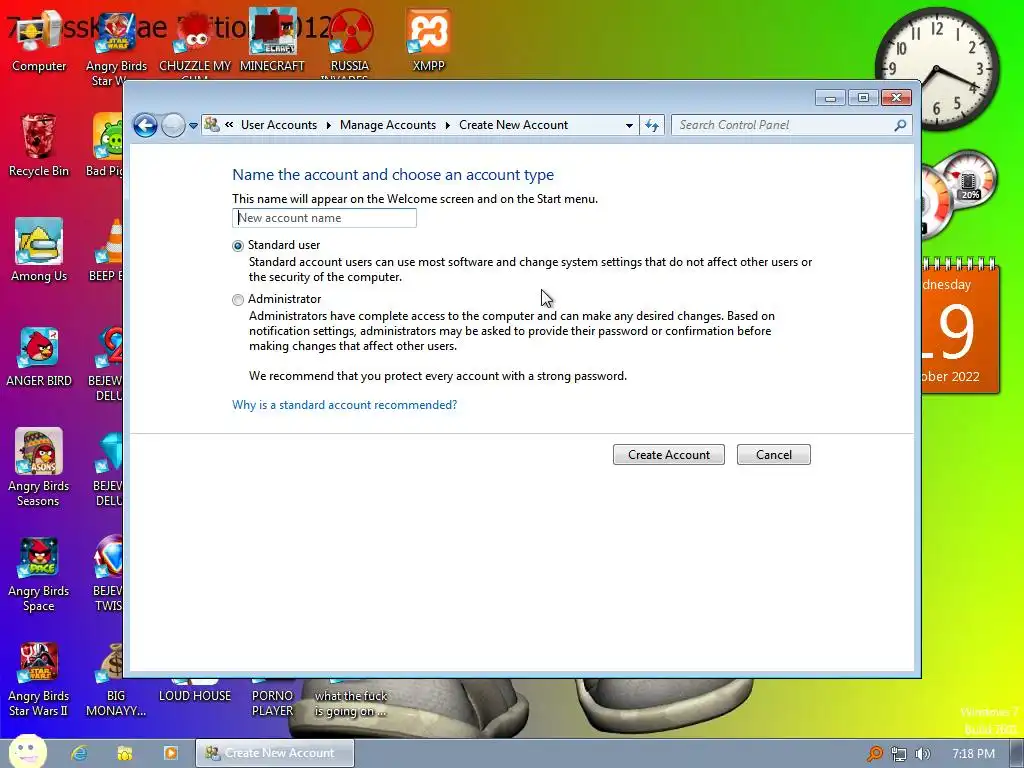Open the BEEP desktop icon with traffic cone
This screenshot has width=1024, height=768.
point(108,251)
